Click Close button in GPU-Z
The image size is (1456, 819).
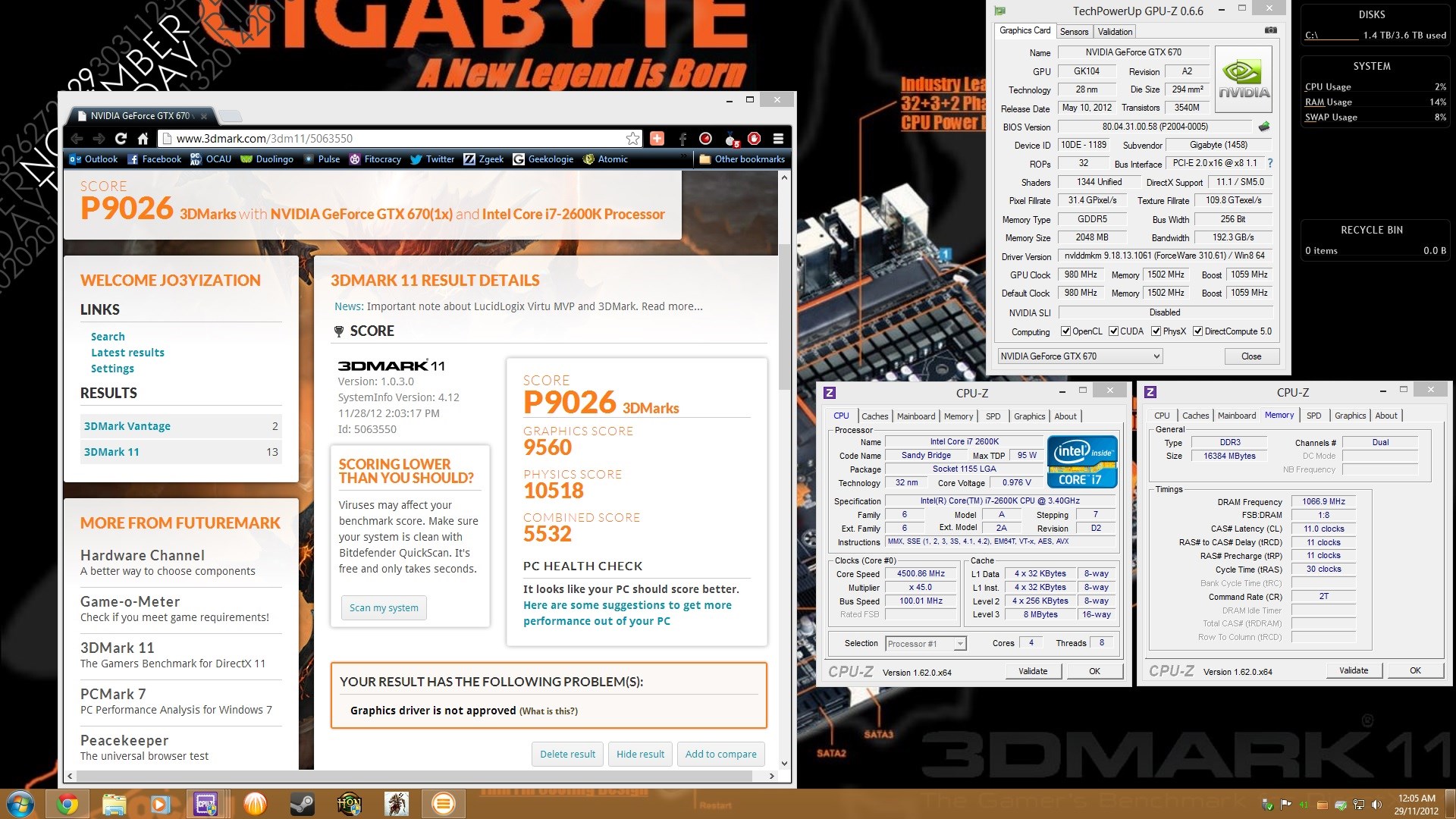(1251, 356)
